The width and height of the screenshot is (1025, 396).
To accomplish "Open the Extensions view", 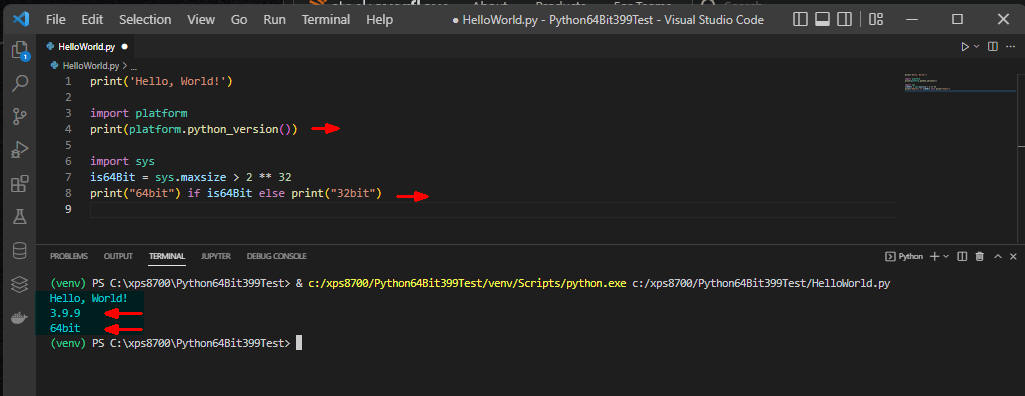I will tap(20, 184).
